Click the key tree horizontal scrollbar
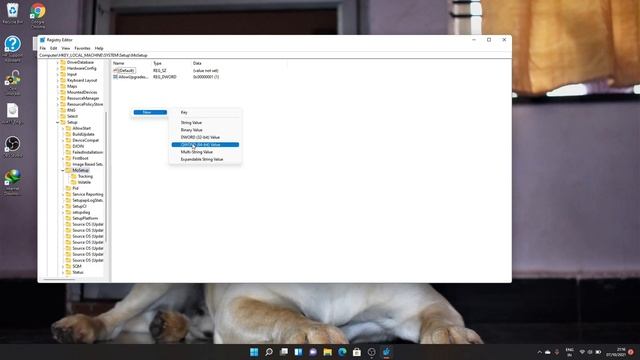Screen dimensions: 640x360 click(59, 280)
